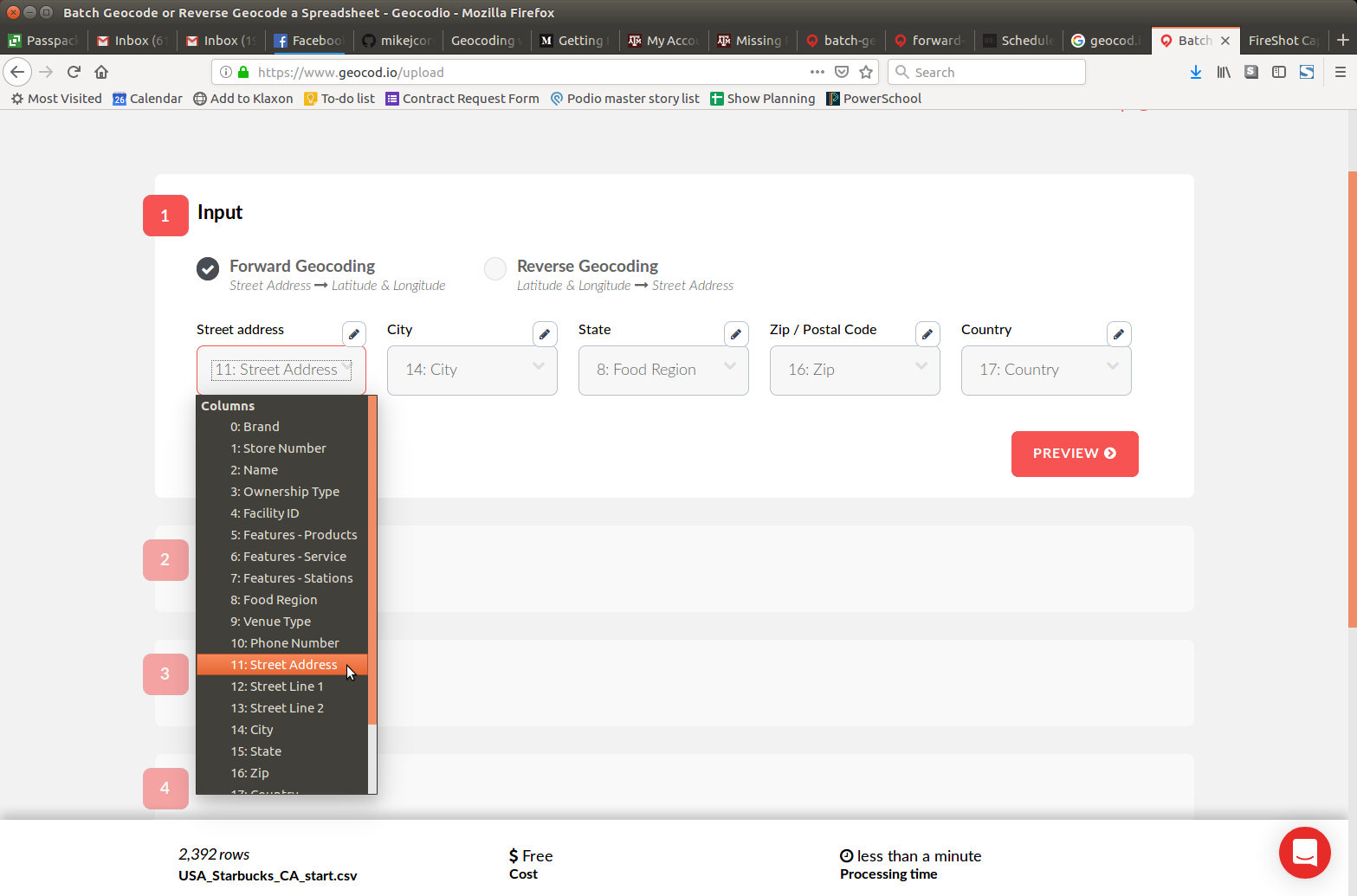Open Firefox downloads arrow
Viewport: 1357px width, 896px height.
tap(1196, 72)
